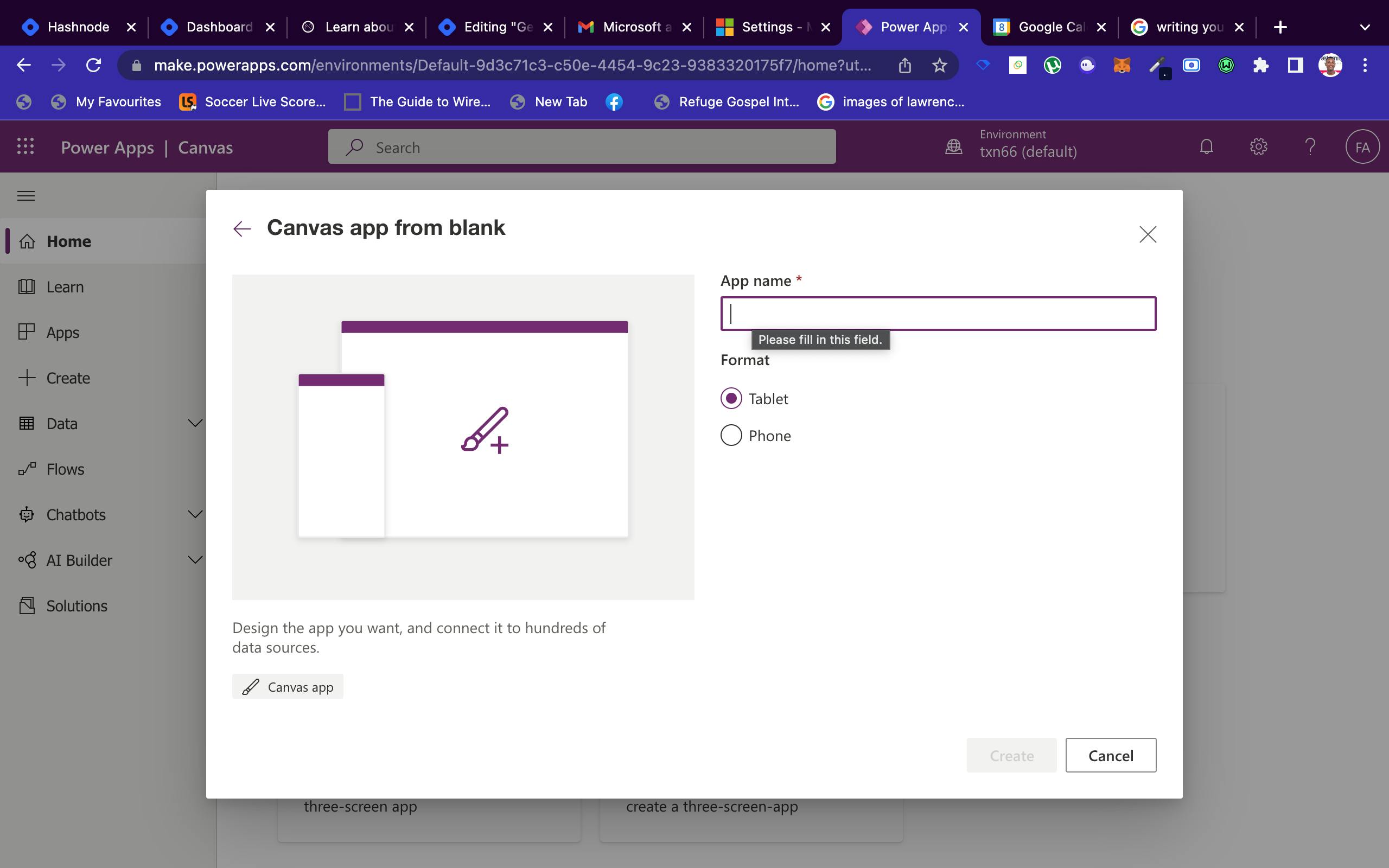Select the Tablet format radio button

(x=730, y=398)
